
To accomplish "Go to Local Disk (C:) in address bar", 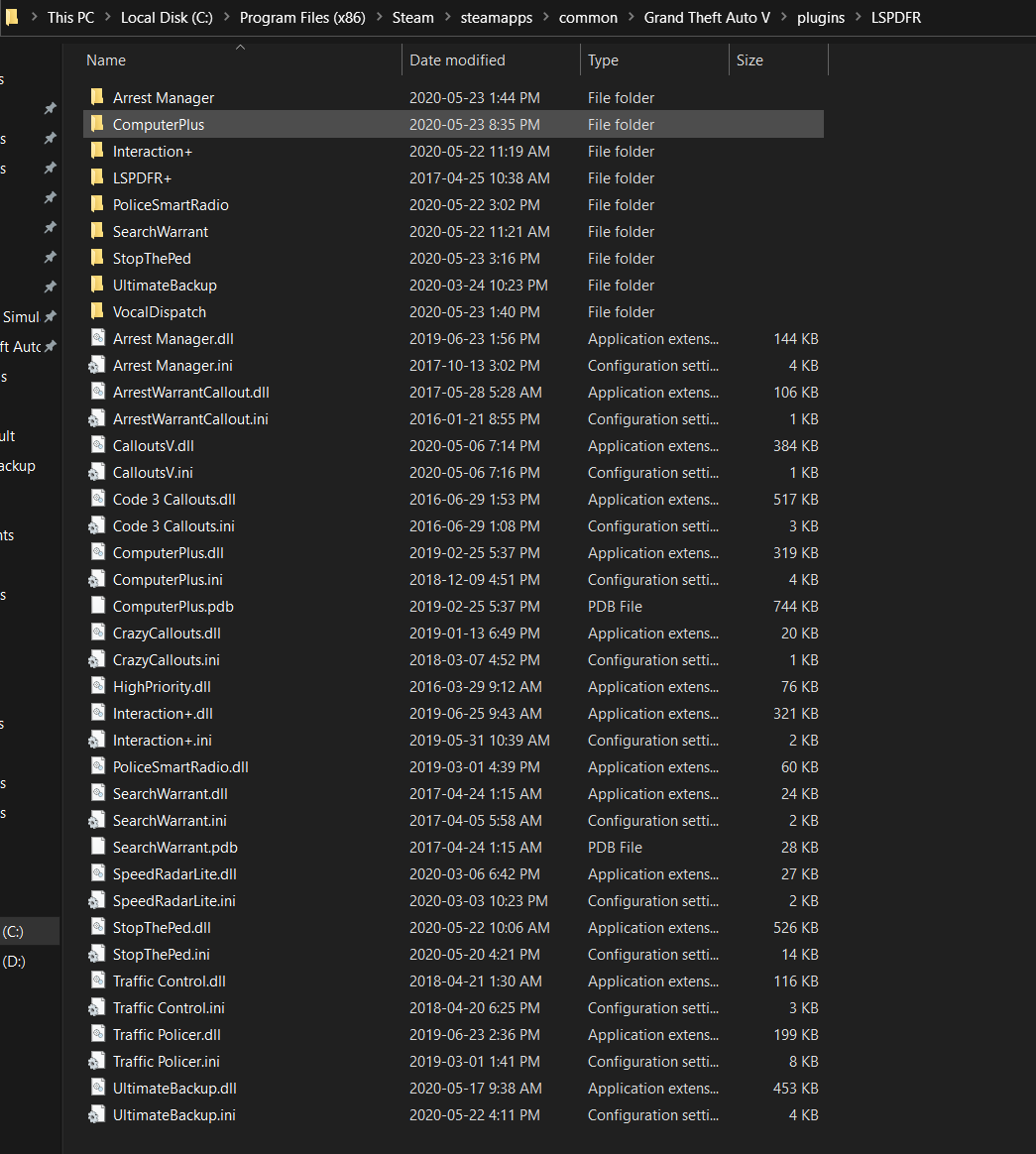I will pos(167,17).
